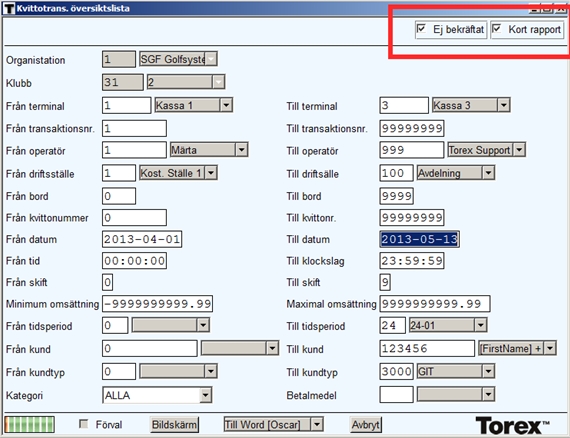Toggle the Ej bekräftat checkbox

click(421, 28)
